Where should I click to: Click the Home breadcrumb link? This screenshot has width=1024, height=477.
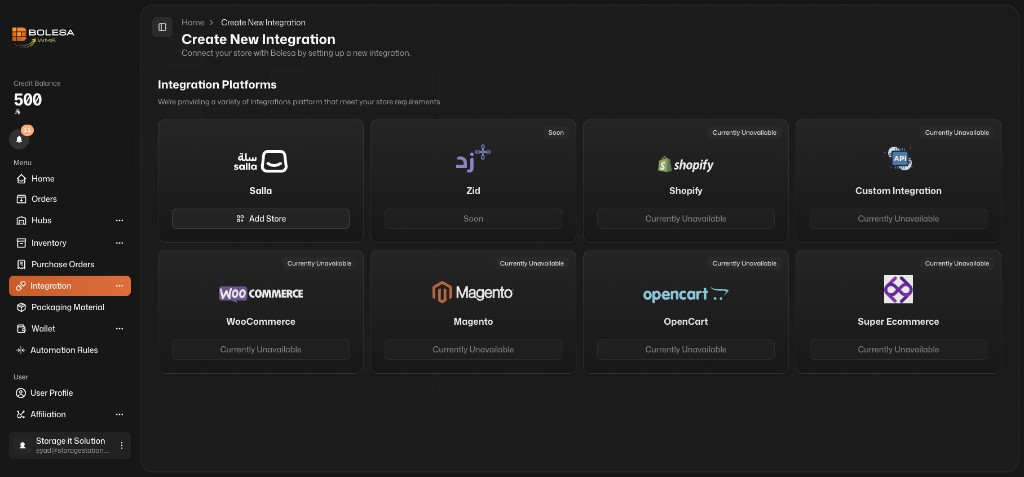(x=193, y=23)
